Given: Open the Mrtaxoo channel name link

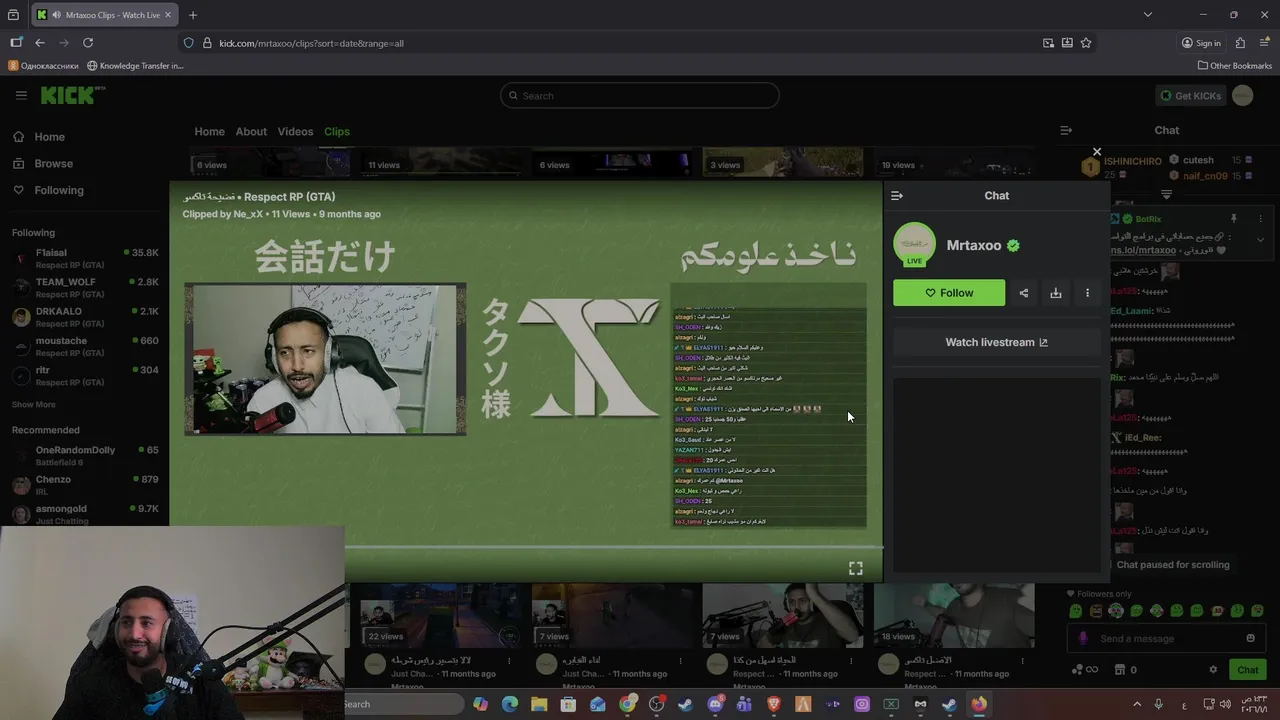Looking at the screenshot, I should (973, 245).
